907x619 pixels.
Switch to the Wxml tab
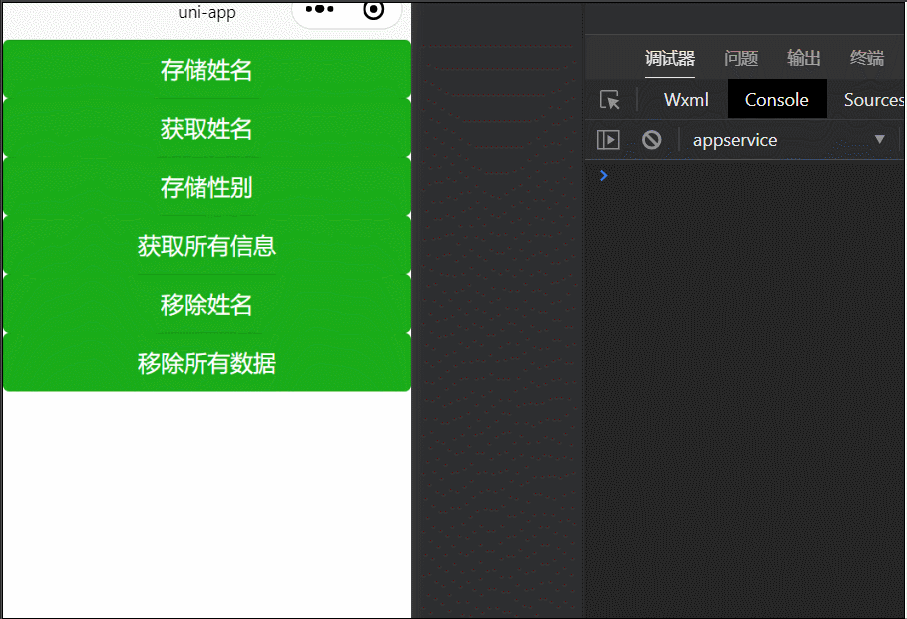[x=685, y=99]
